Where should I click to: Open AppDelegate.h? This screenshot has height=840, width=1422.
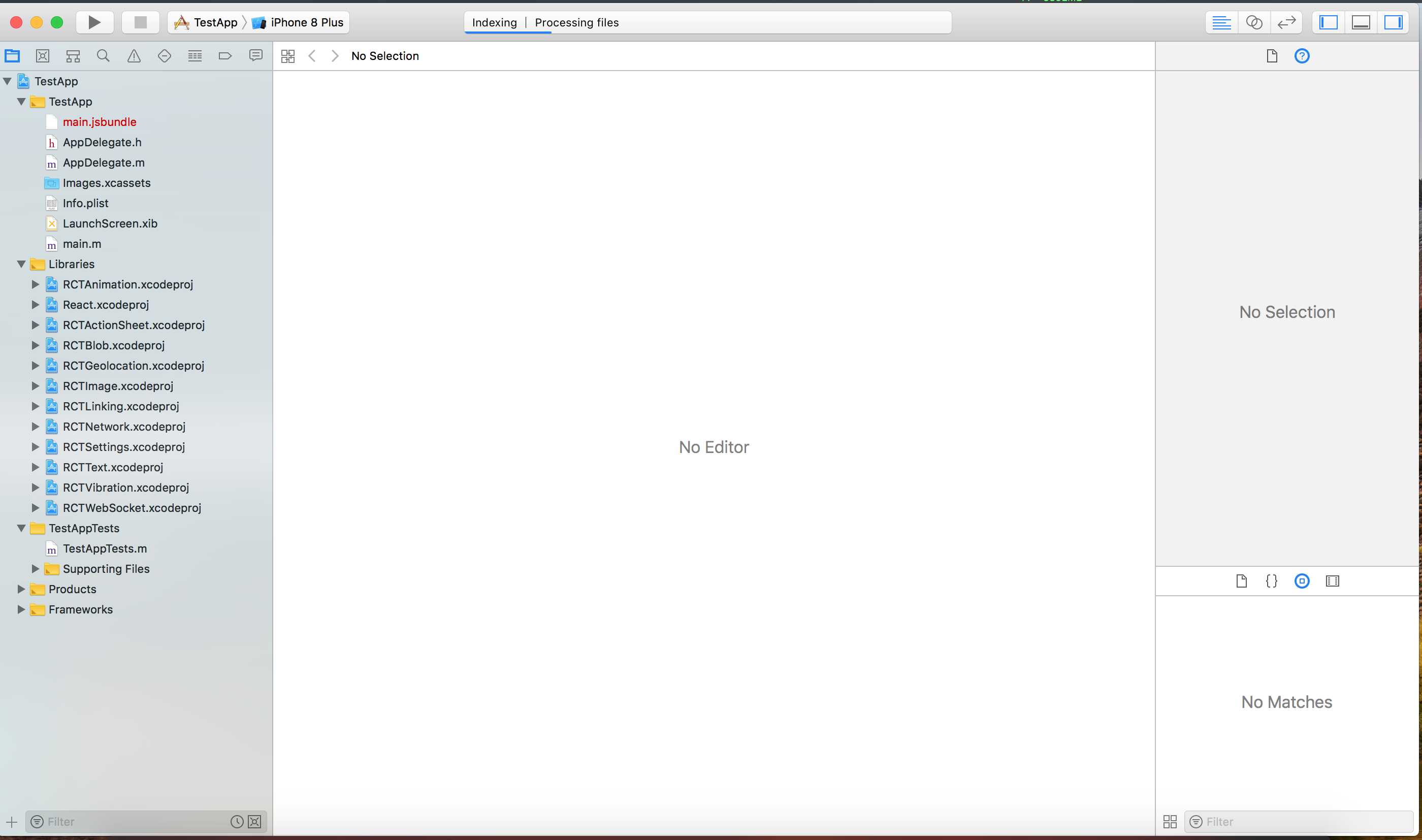pyautogui.click(x=102, y=142)
